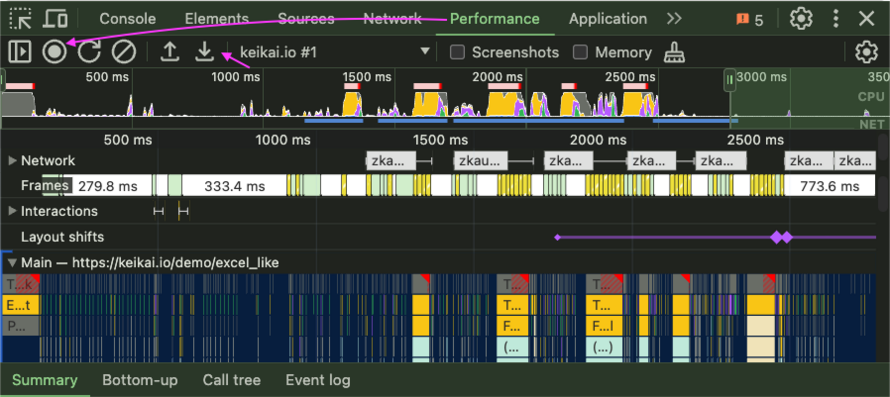Viewport: 890px width, 397px height.
Task: Click the 773.6 ms frame block
Action: [x=829, y=186]
